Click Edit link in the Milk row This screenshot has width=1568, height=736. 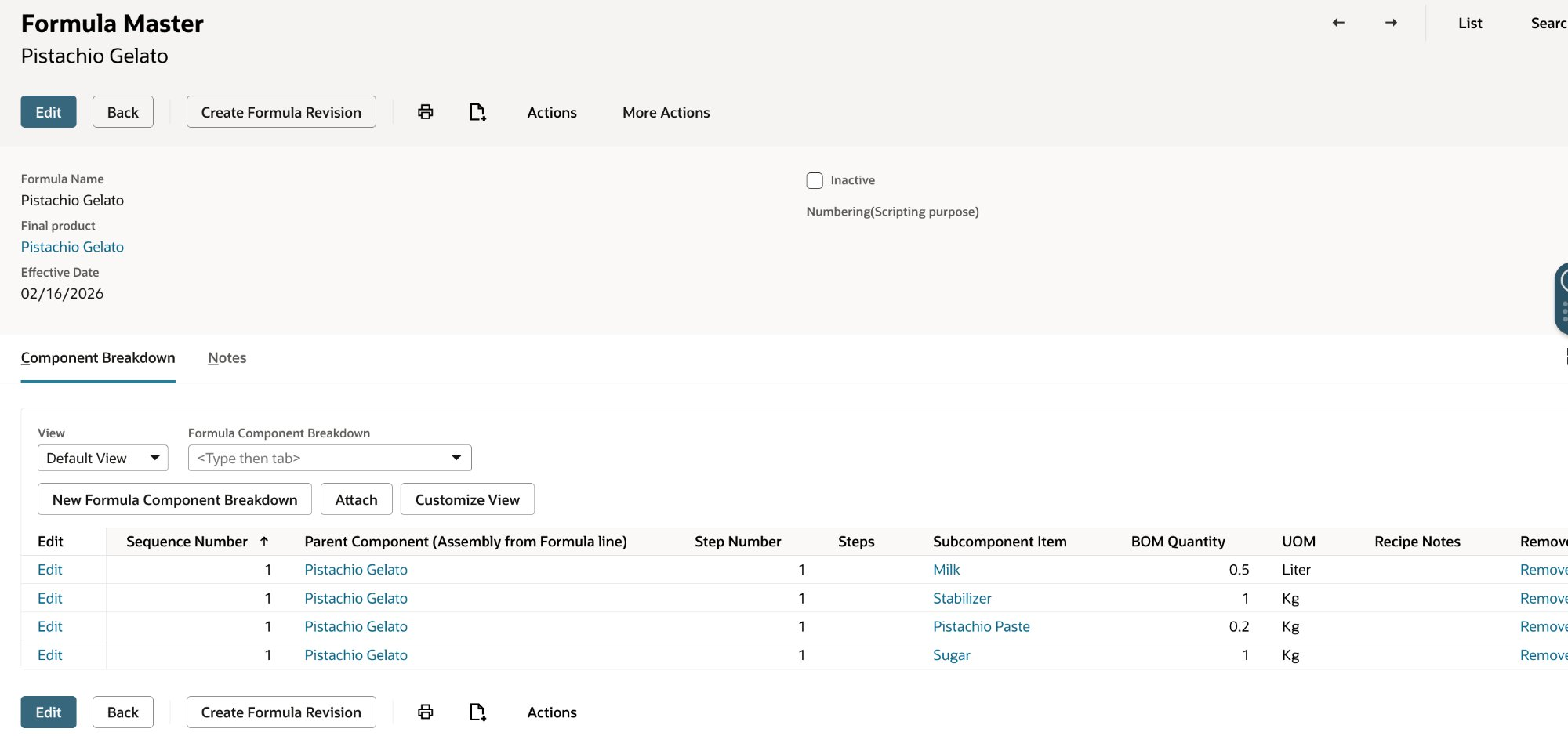point(49,570)
